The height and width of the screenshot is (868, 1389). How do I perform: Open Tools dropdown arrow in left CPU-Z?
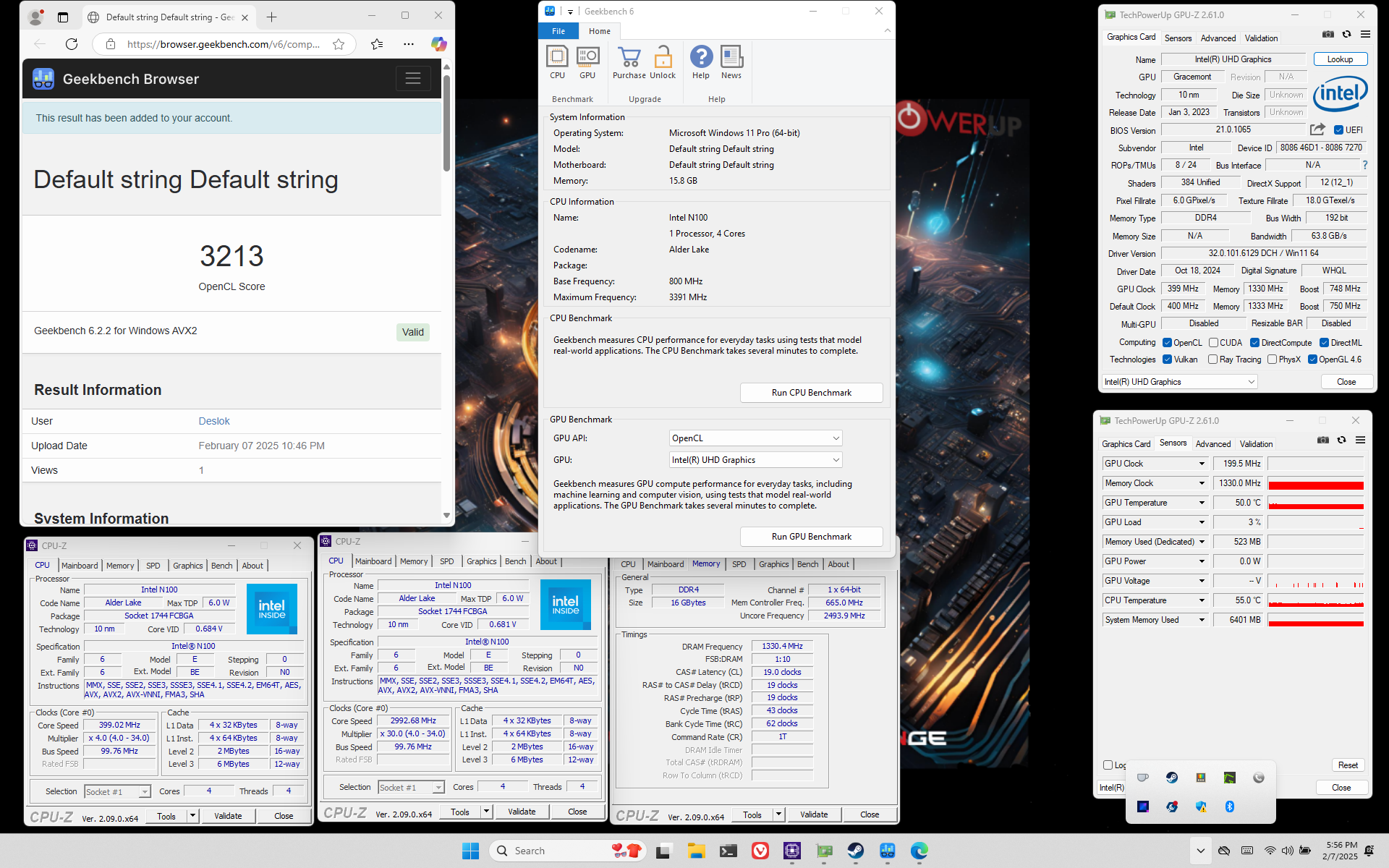pos(192,816)
